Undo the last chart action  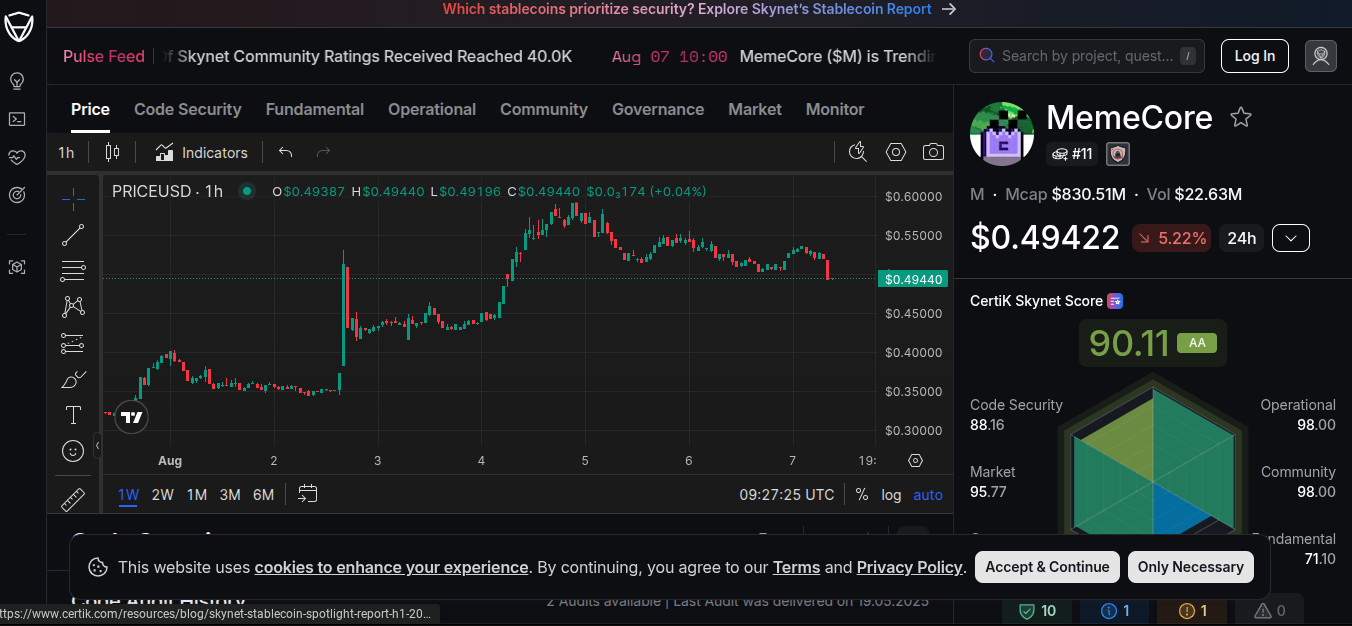285,152
